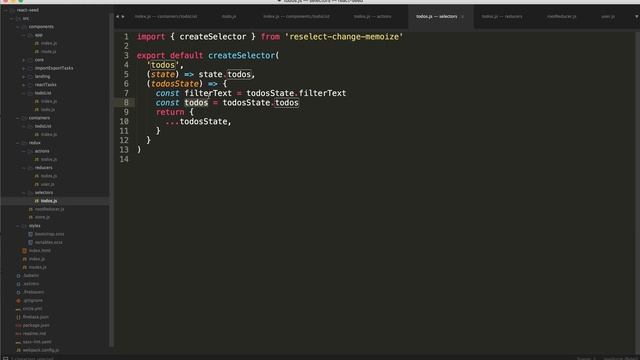Open bootstrap.scss in the styles folder
Image resolution: width=640 pixels, height=360 pixels.
pos(49,234)
